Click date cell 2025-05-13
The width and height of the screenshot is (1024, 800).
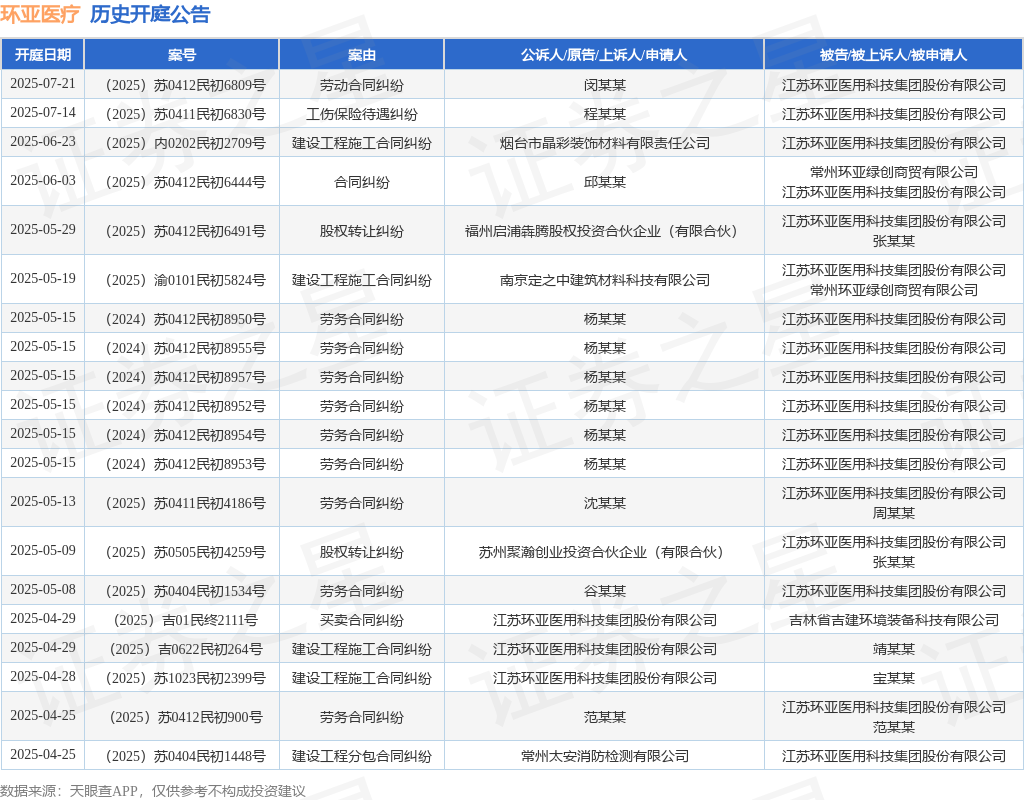click(42, 502)
